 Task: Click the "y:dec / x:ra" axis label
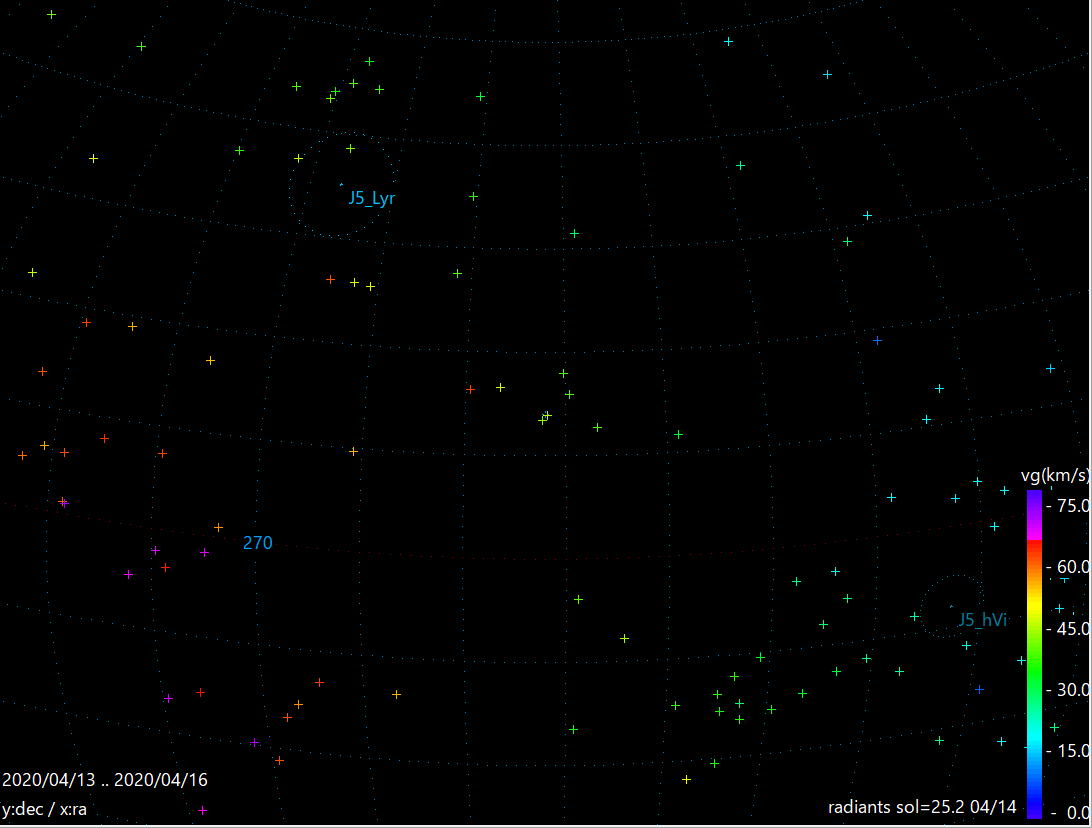tap(45, 808)
